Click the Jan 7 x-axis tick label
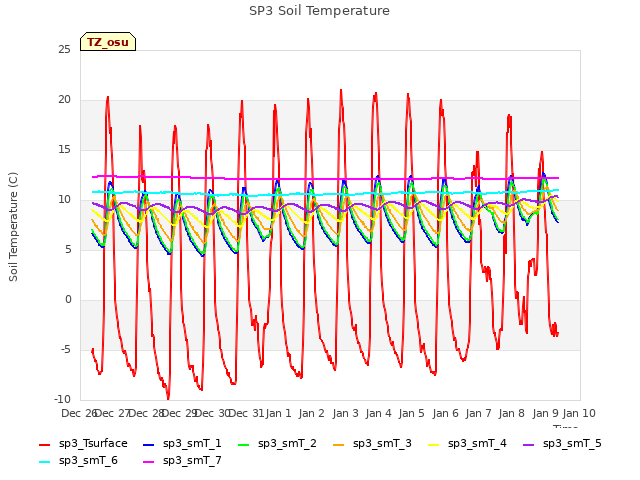Screen dimensions: 640x480 (478, 413)
